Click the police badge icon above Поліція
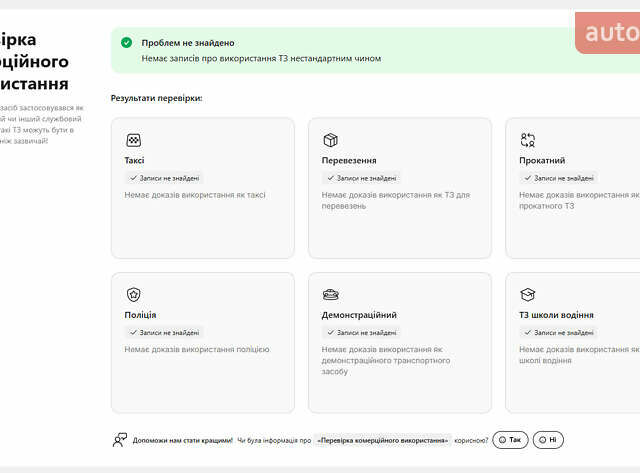640x473 pixels. 133,295
